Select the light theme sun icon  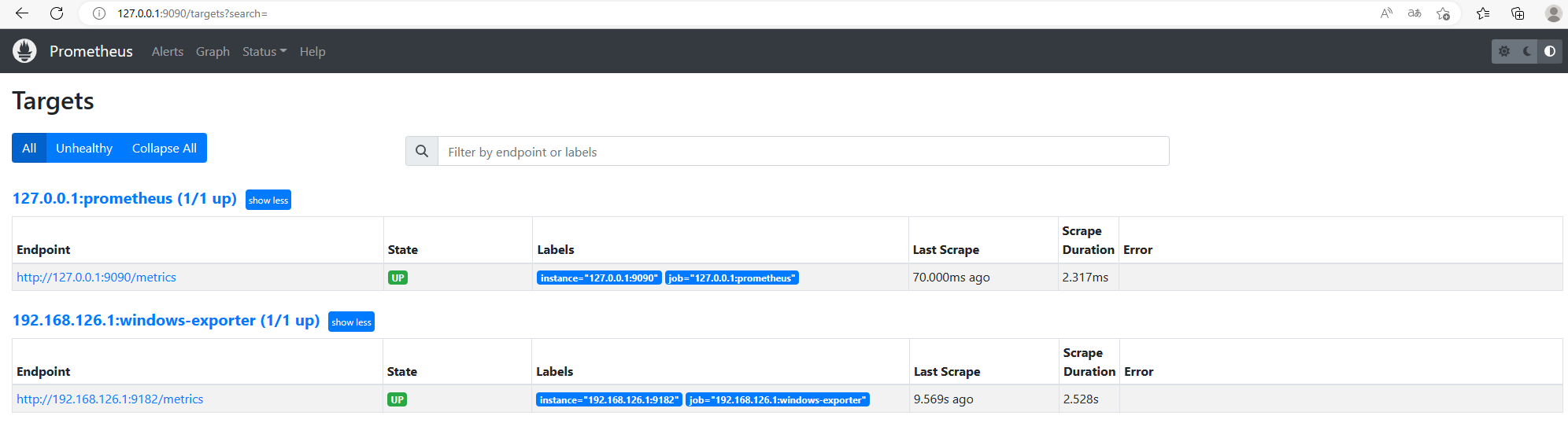(x=1504, y=51)
